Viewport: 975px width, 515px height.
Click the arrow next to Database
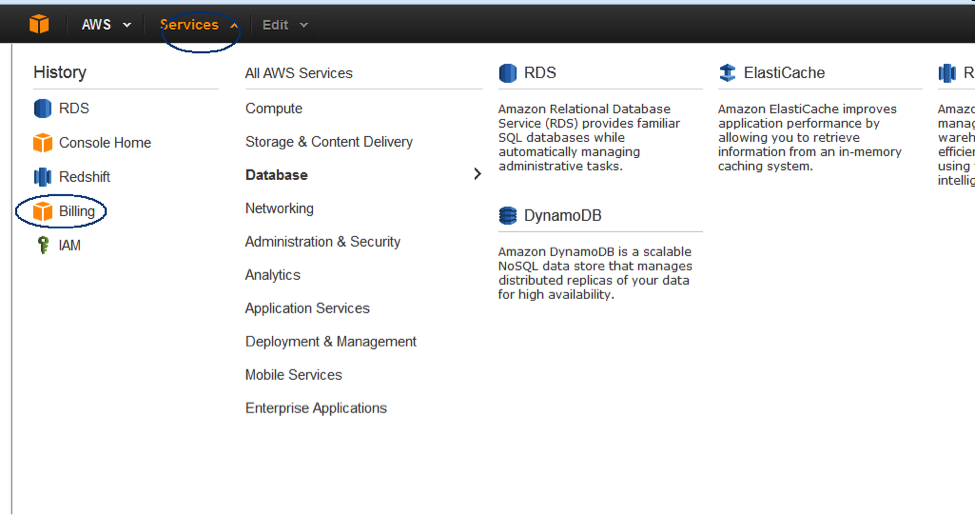coord(478,174)
